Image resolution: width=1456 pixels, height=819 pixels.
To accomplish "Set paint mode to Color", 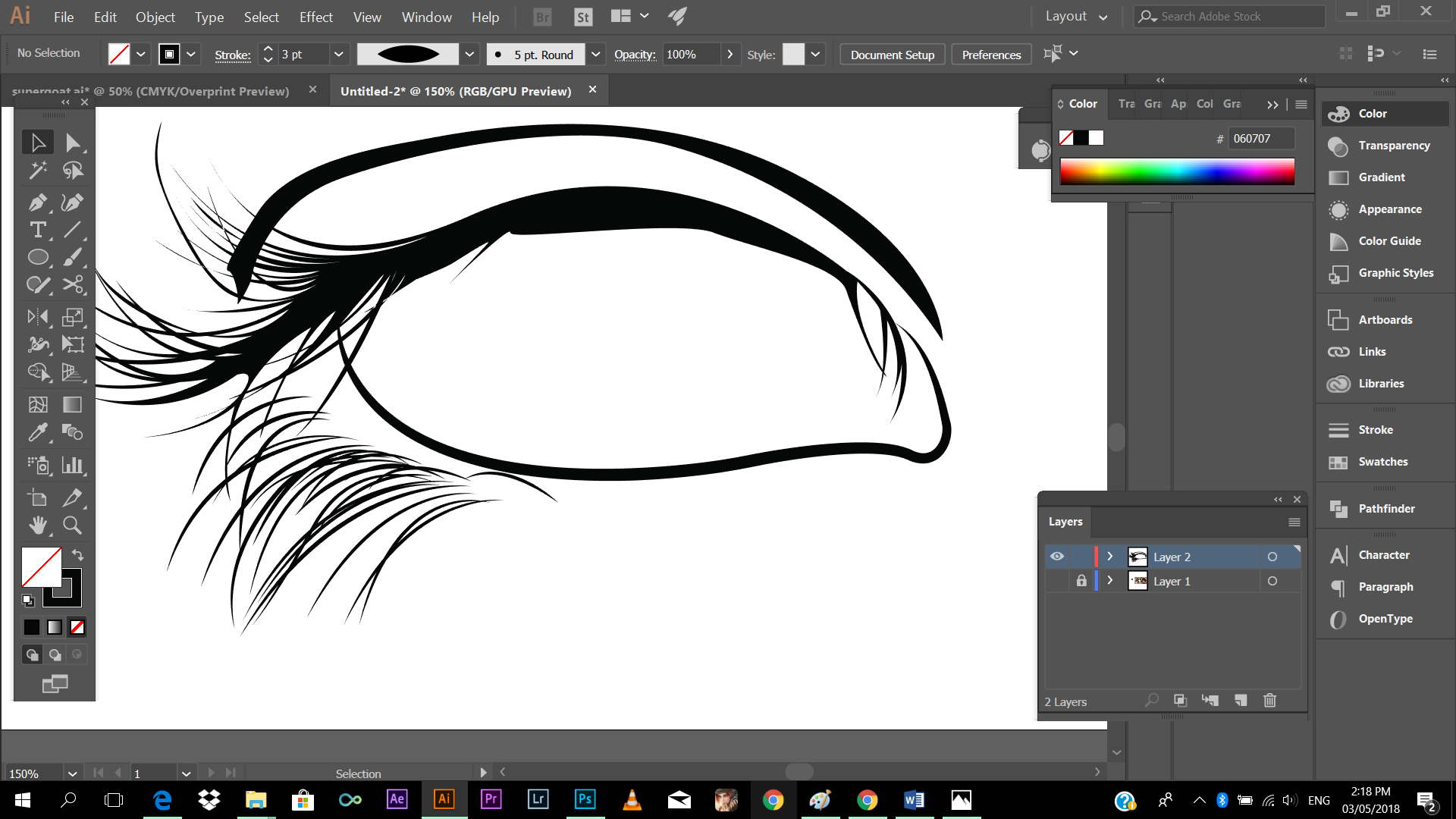I will tap(31, 627).
